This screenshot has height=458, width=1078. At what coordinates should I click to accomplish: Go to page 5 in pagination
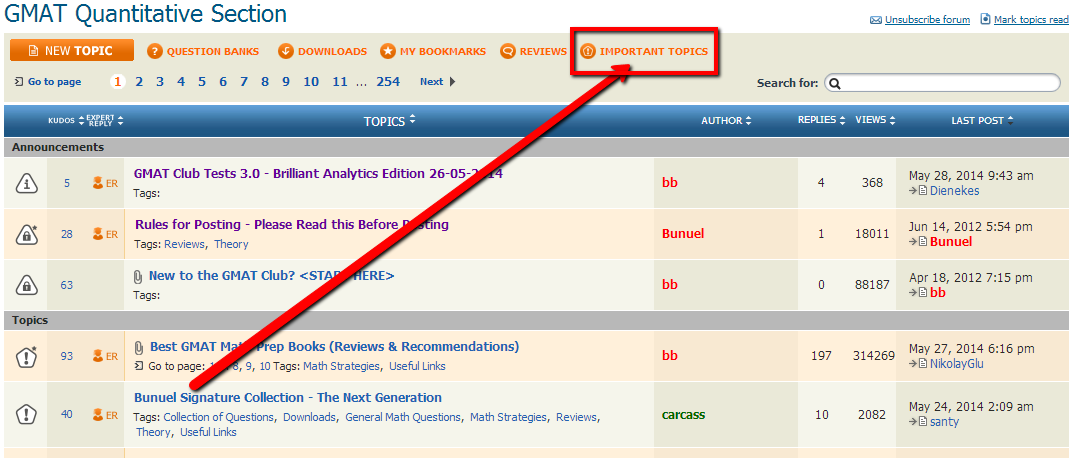click(202, 82)
